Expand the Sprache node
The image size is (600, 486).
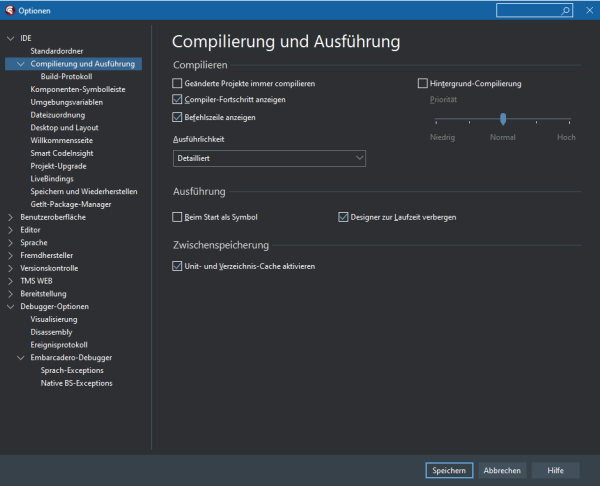tap(11, 243)
